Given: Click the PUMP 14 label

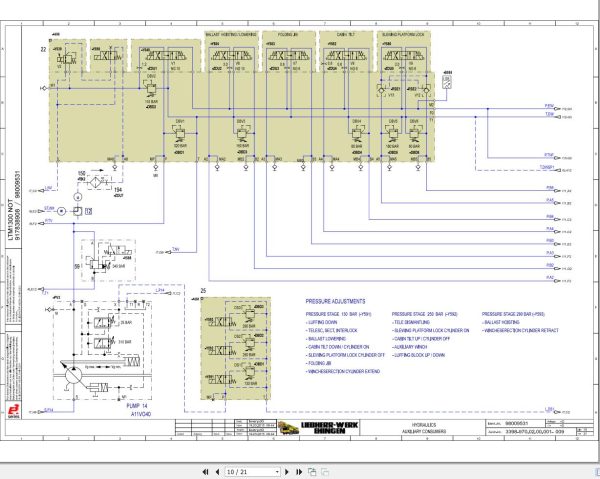Looking at the screenshot, I should tap(137, 406).
